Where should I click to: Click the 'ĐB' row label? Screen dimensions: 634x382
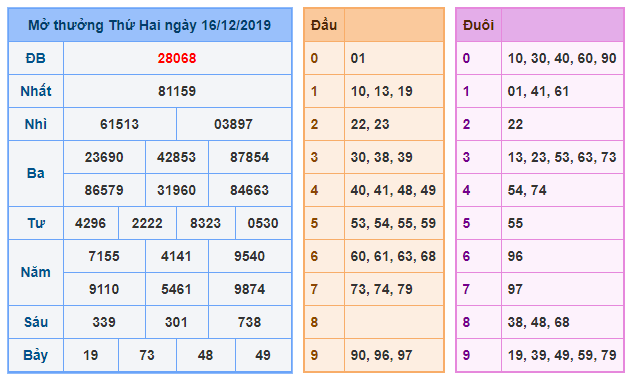(36, 58)
